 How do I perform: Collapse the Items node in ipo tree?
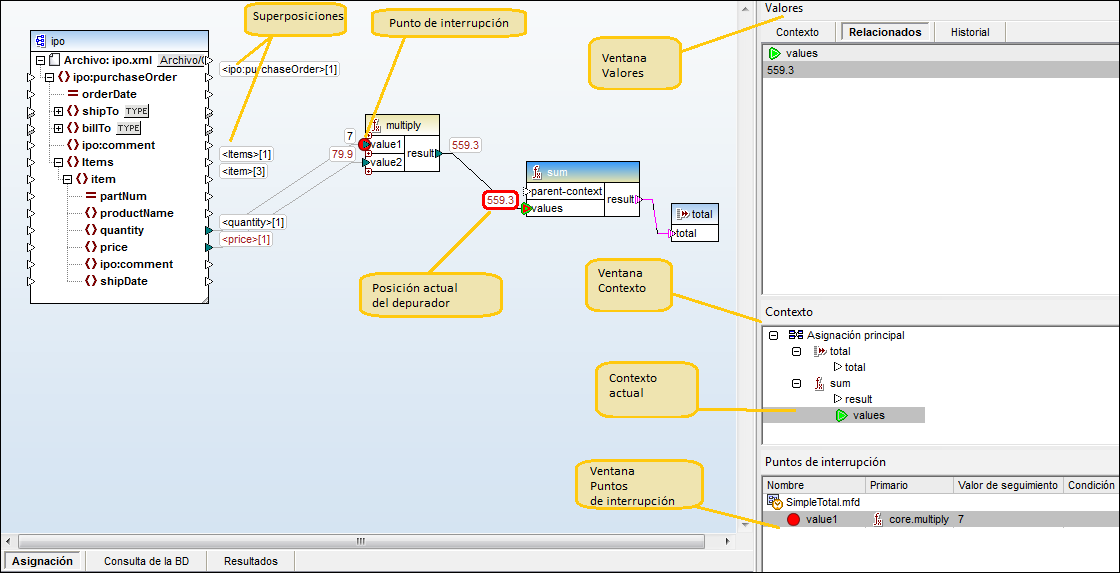58,162
